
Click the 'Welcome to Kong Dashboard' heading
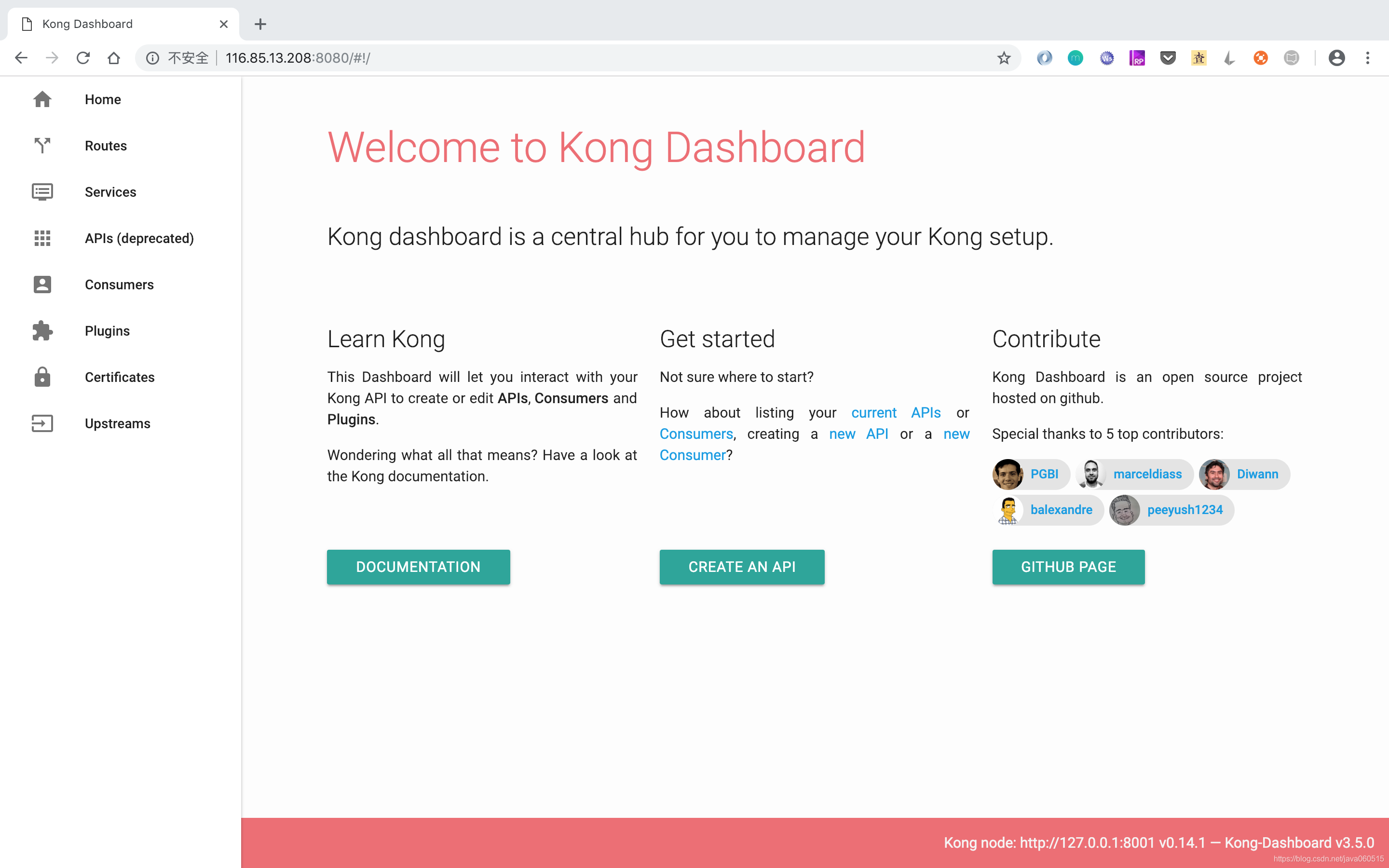pyautogui.click(x=596, y=148)
